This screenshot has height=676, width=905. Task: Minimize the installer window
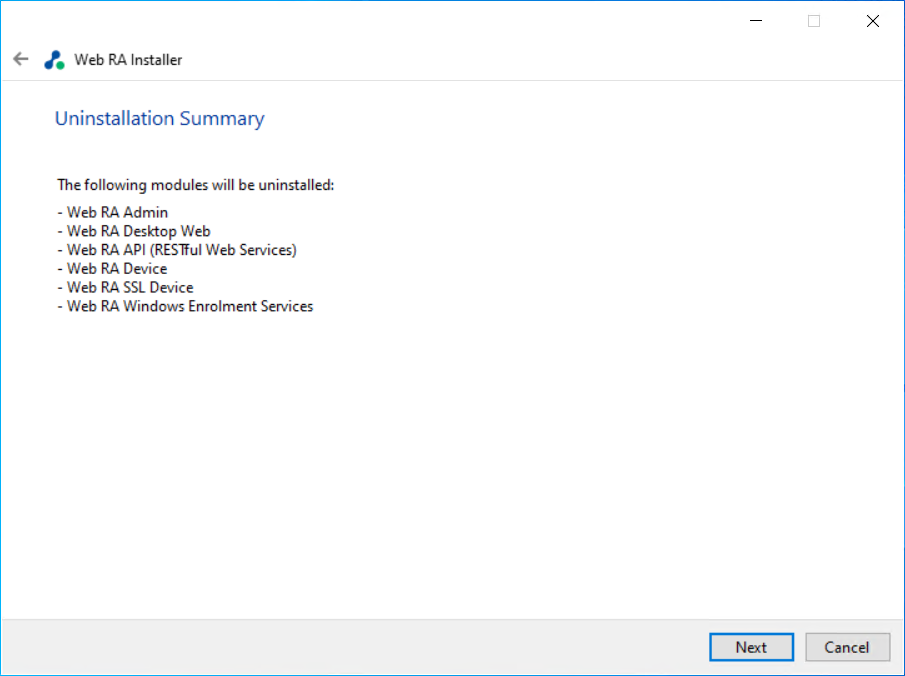(756, 21)
